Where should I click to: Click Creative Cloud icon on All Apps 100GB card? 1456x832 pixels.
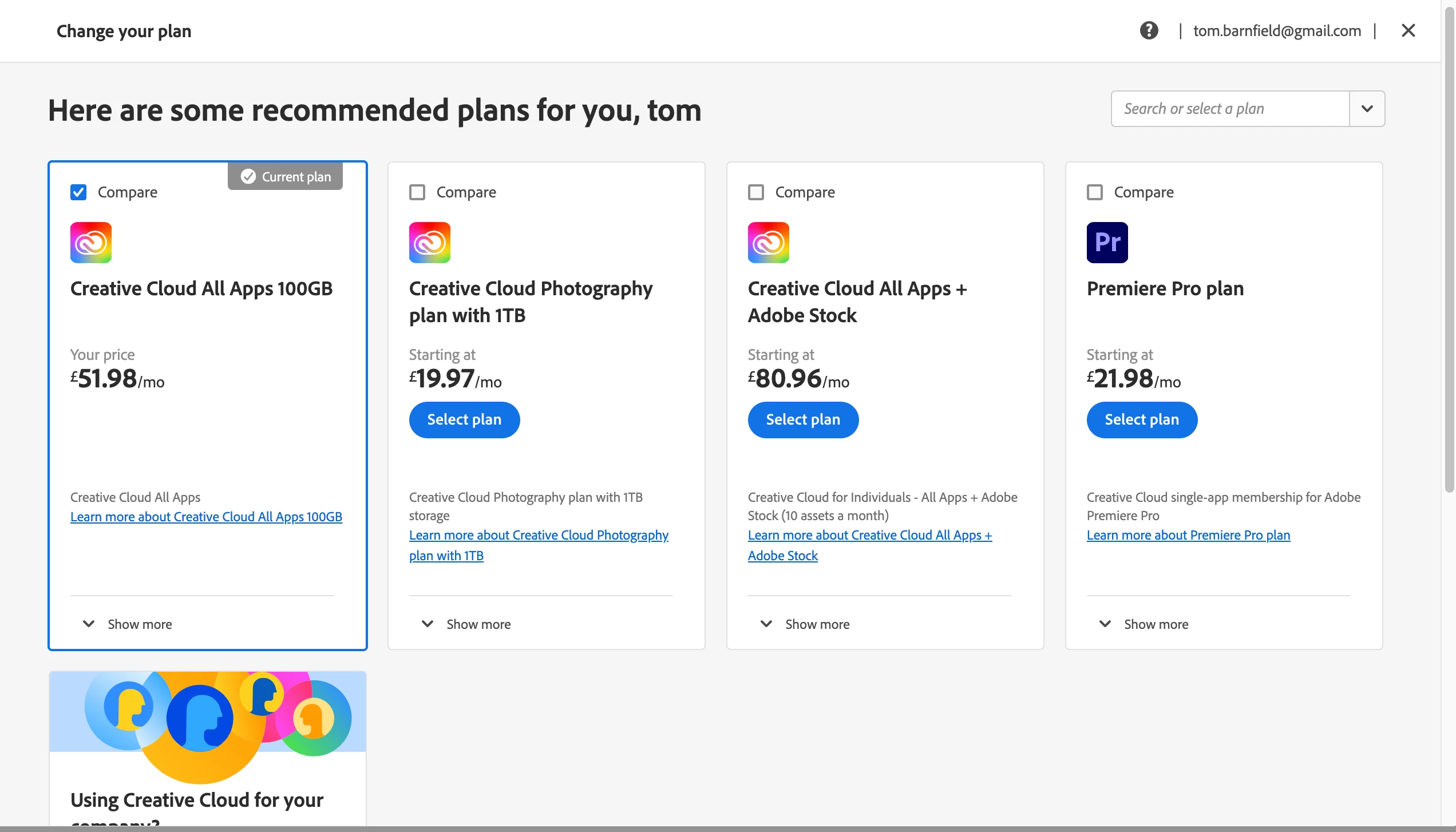point(91,243)
